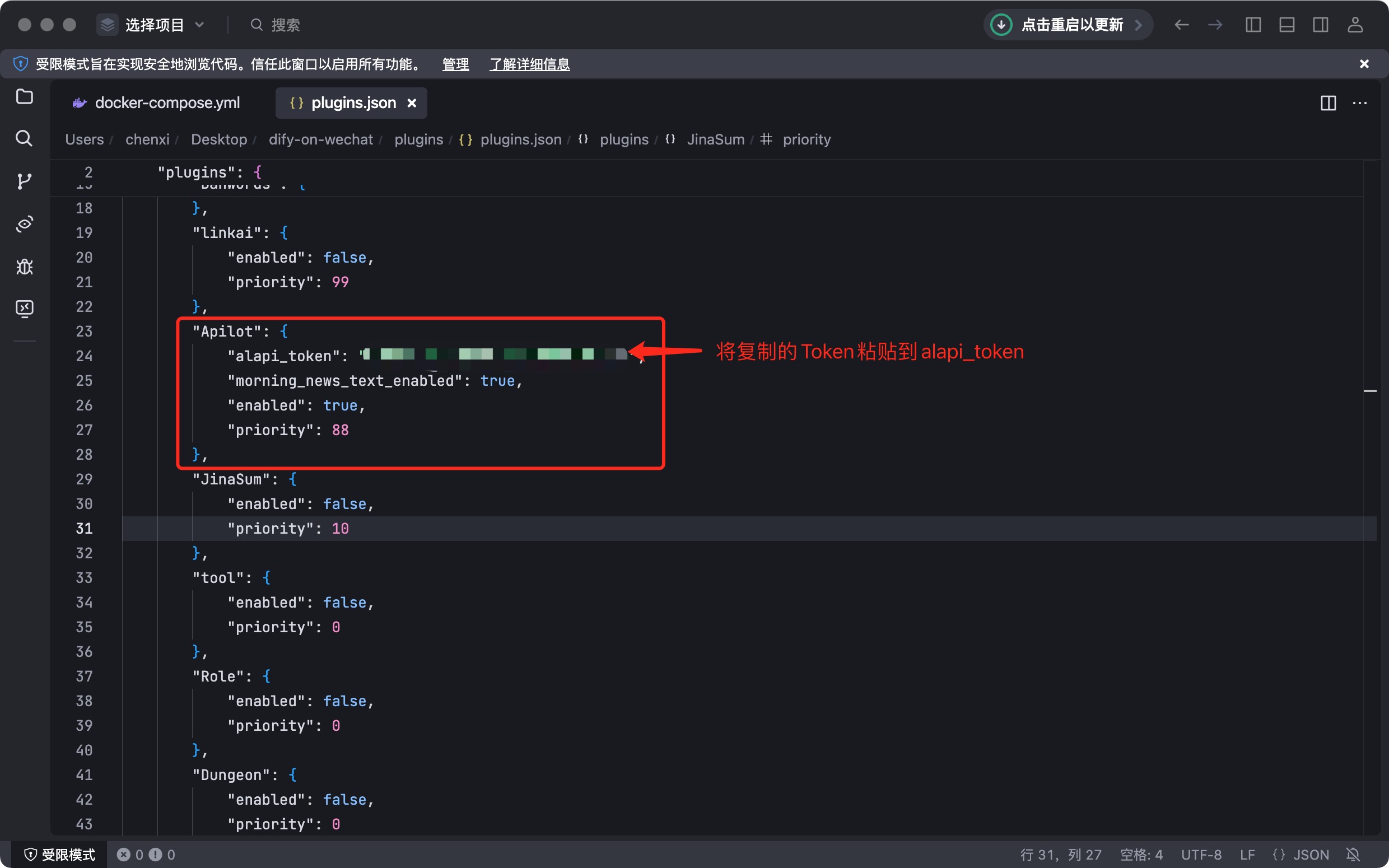Open the account profile icon
Viewport: 1389px width, 868px height.
1355,25
